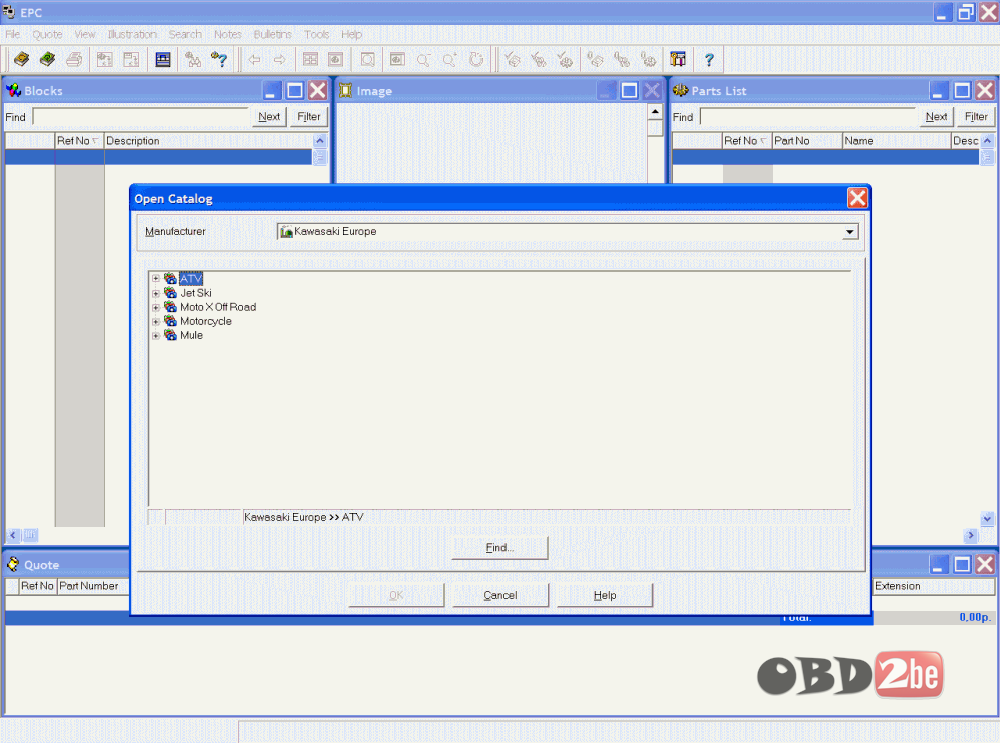Image resolution: width=1000 pixels, height=743 pixels.
Task: Close the Open Catalog dialog
Action: [857, 198]
